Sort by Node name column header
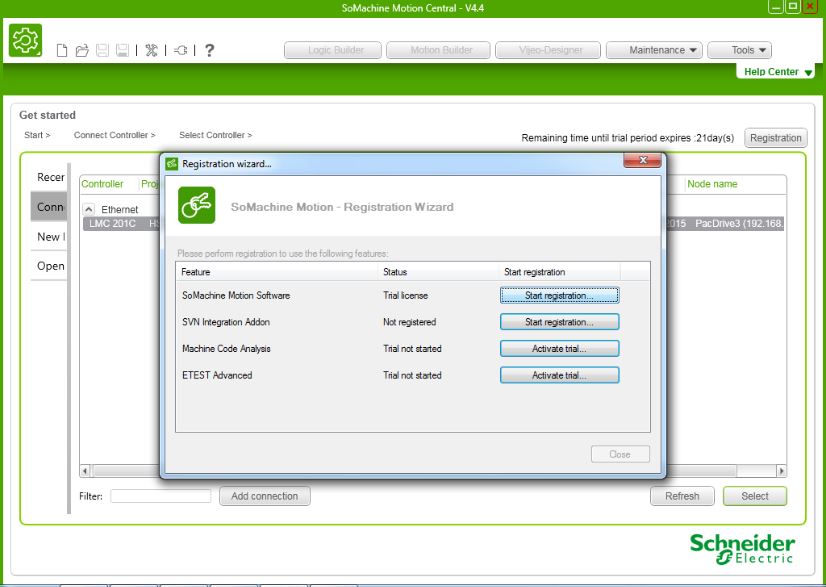The height and width of the screenshot is (587, 826). click(712, 184)
